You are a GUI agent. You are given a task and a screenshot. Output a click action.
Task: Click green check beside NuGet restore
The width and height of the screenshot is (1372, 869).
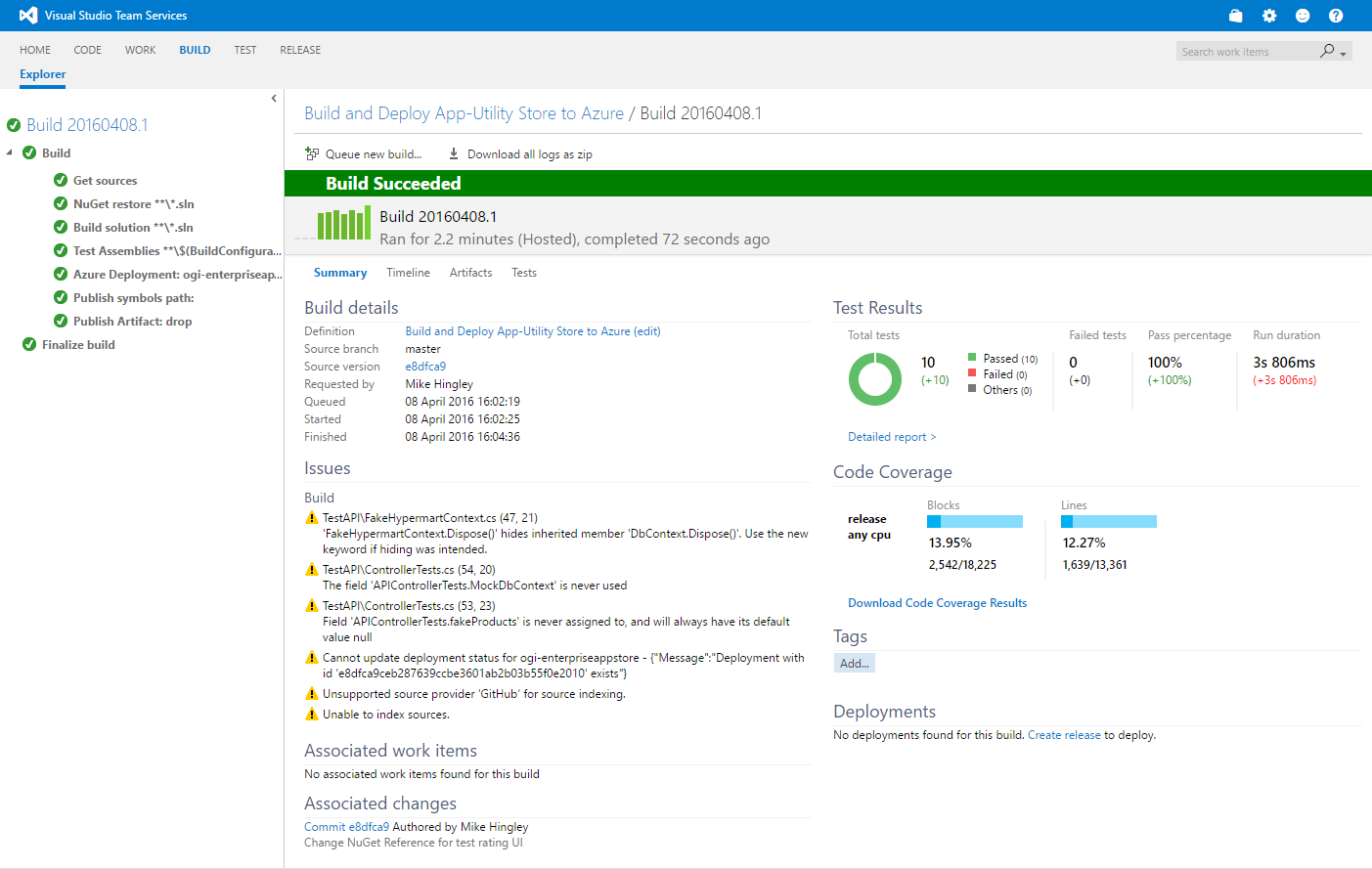point(61,203)
